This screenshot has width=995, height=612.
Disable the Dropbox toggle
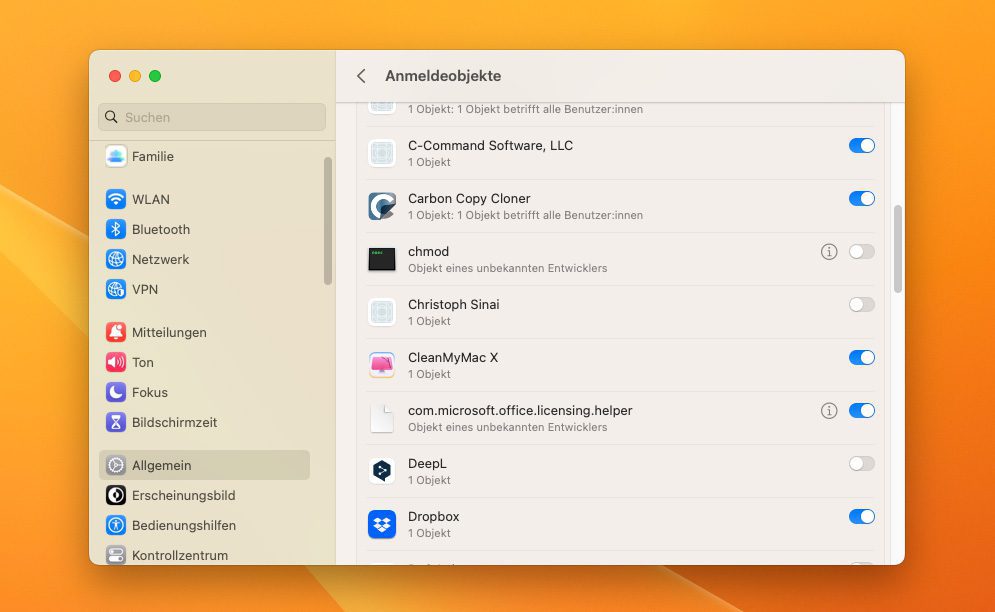click(862, 517)
